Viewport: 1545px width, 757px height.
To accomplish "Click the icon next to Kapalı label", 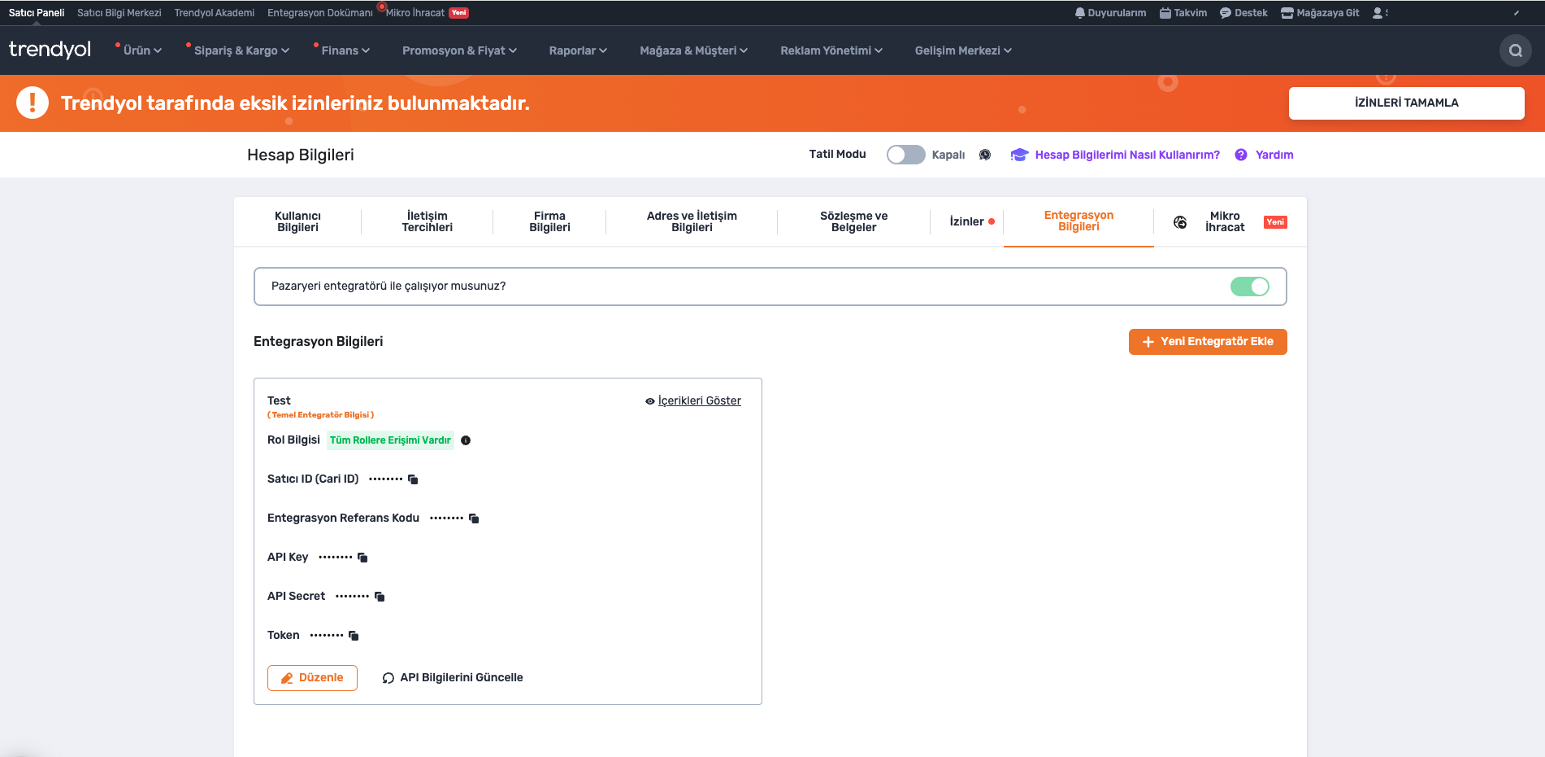I will tap(985, 155).
